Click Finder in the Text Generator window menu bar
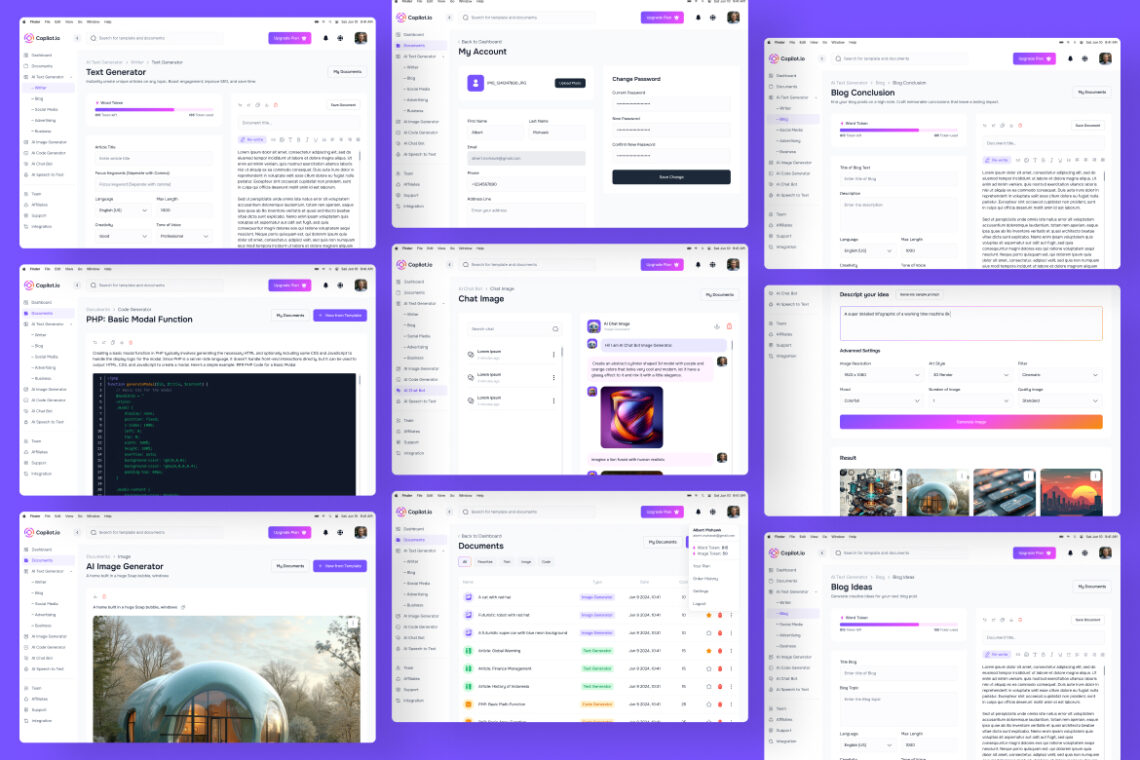Viewport: 1140px width, 760px height. coord(35,22)
